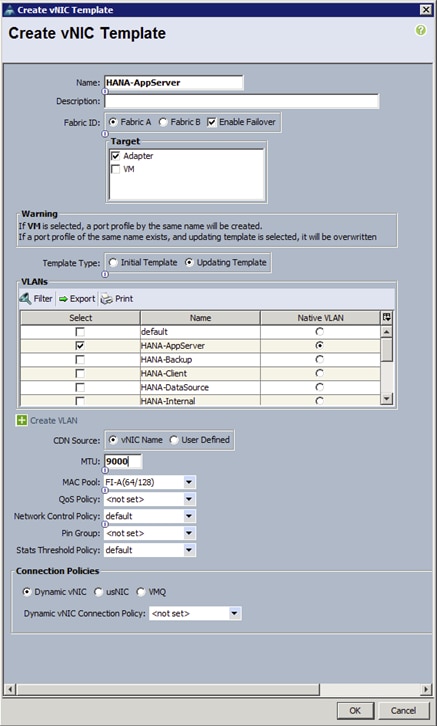Click the OK button
437x726 pixels.
coord(355,711)
